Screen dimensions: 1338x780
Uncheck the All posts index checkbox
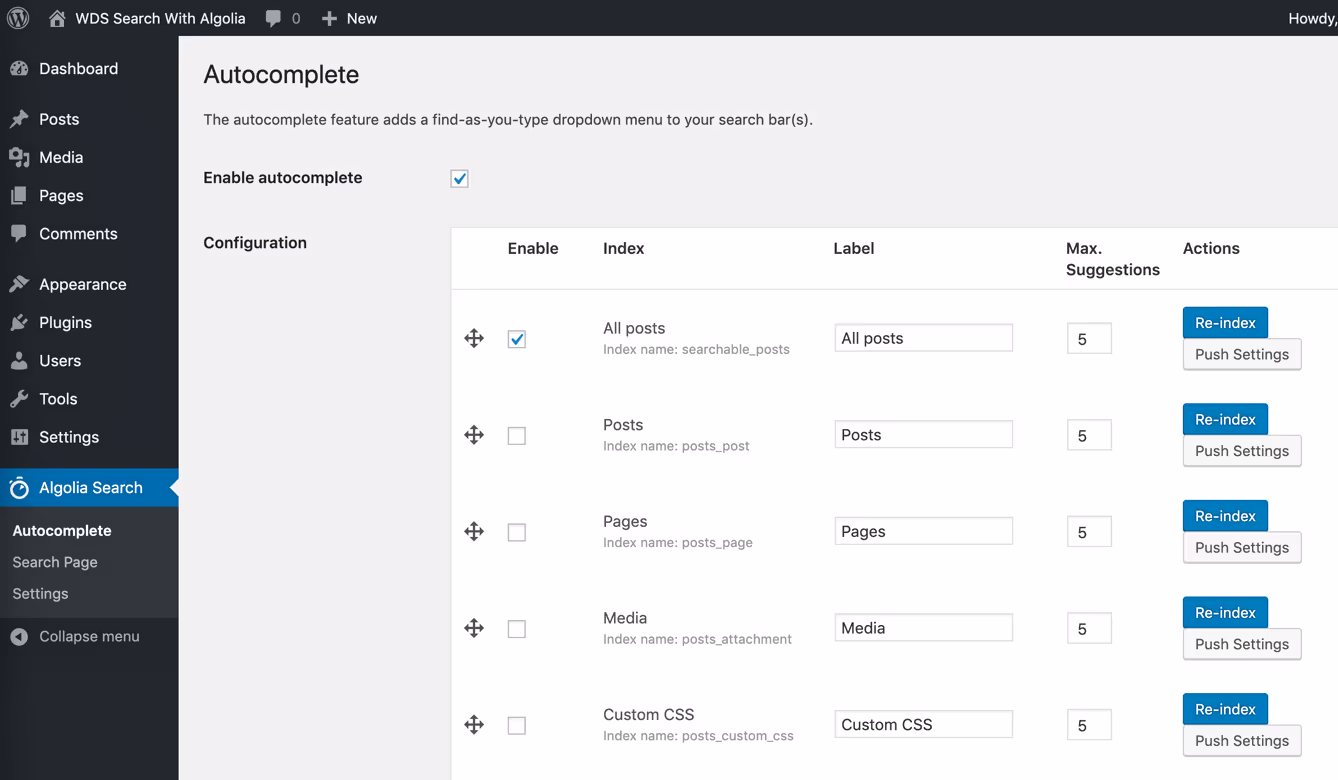[516, 339]
